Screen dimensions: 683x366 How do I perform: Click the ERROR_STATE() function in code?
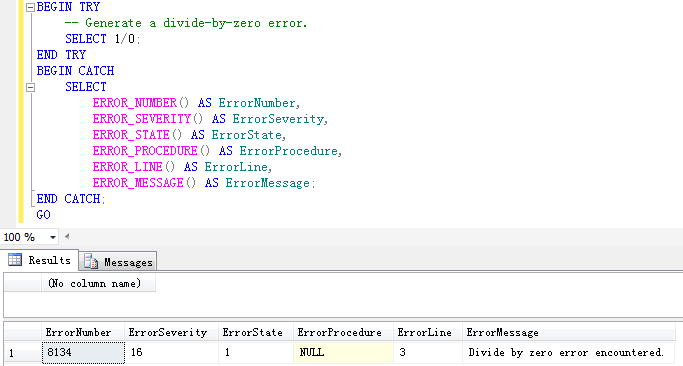(x=137, y=135)
